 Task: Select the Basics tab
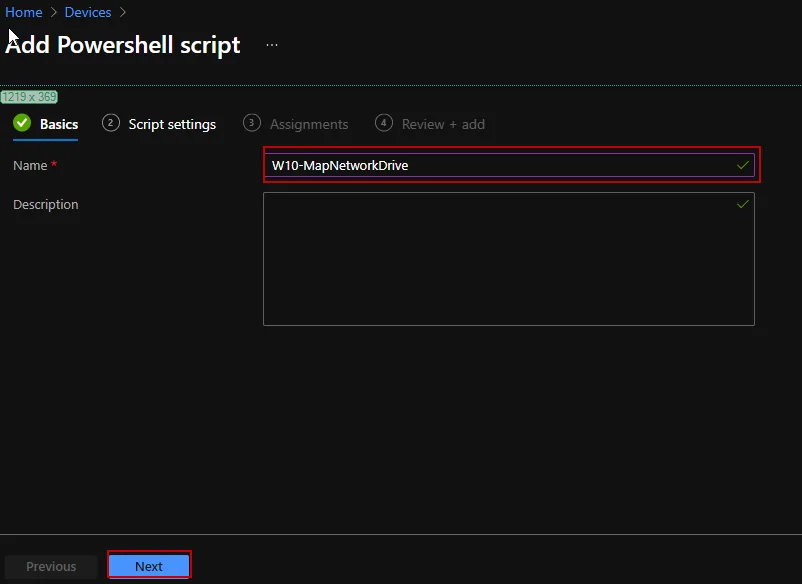coord(46,124)
